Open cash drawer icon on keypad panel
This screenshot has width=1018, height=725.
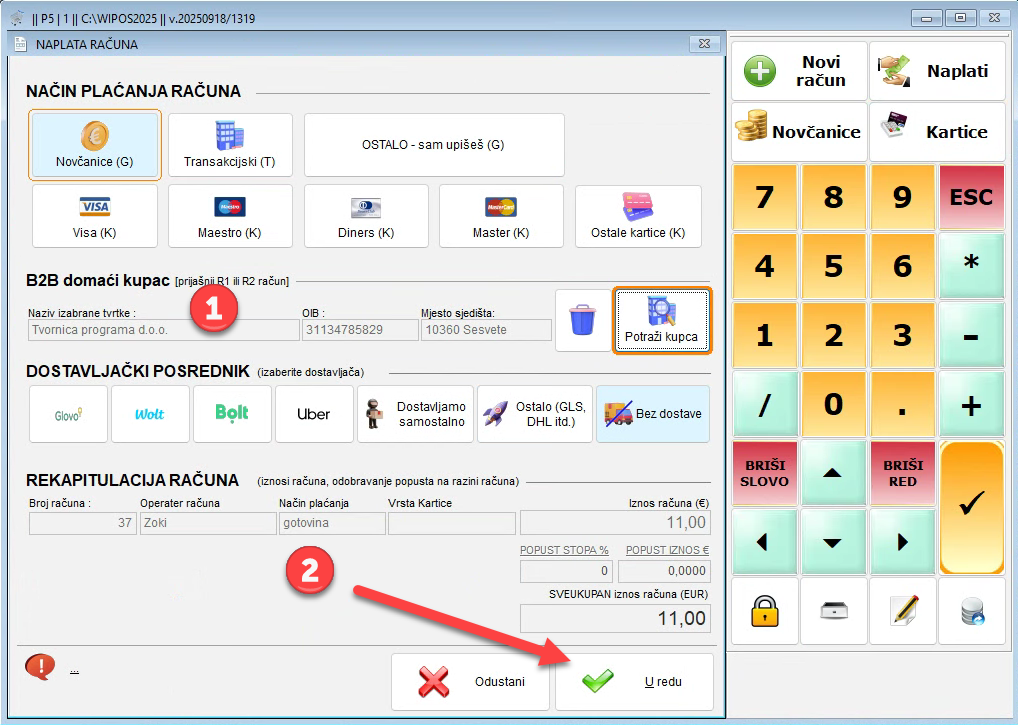834,611
